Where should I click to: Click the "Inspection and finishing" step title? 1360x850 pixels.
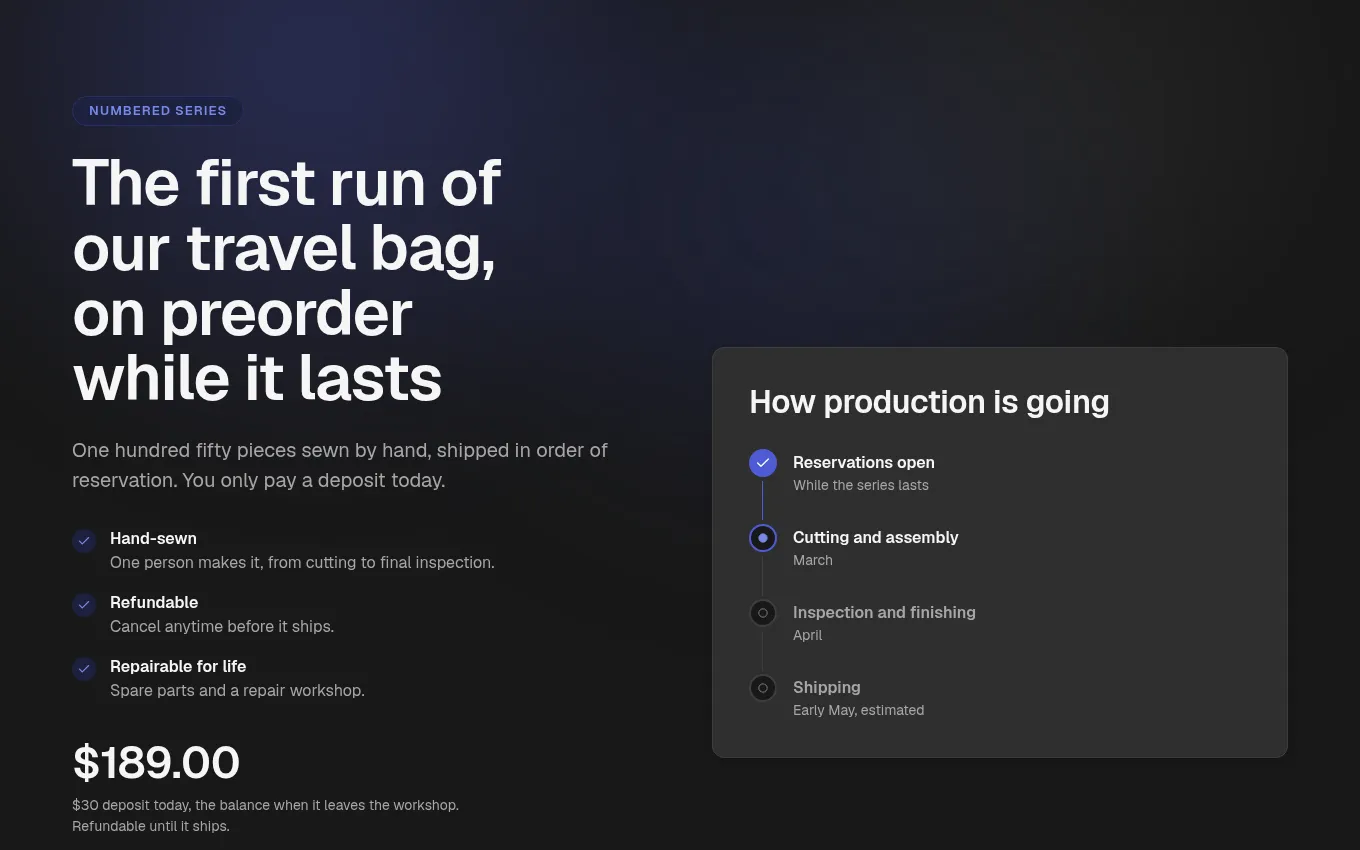884,612
